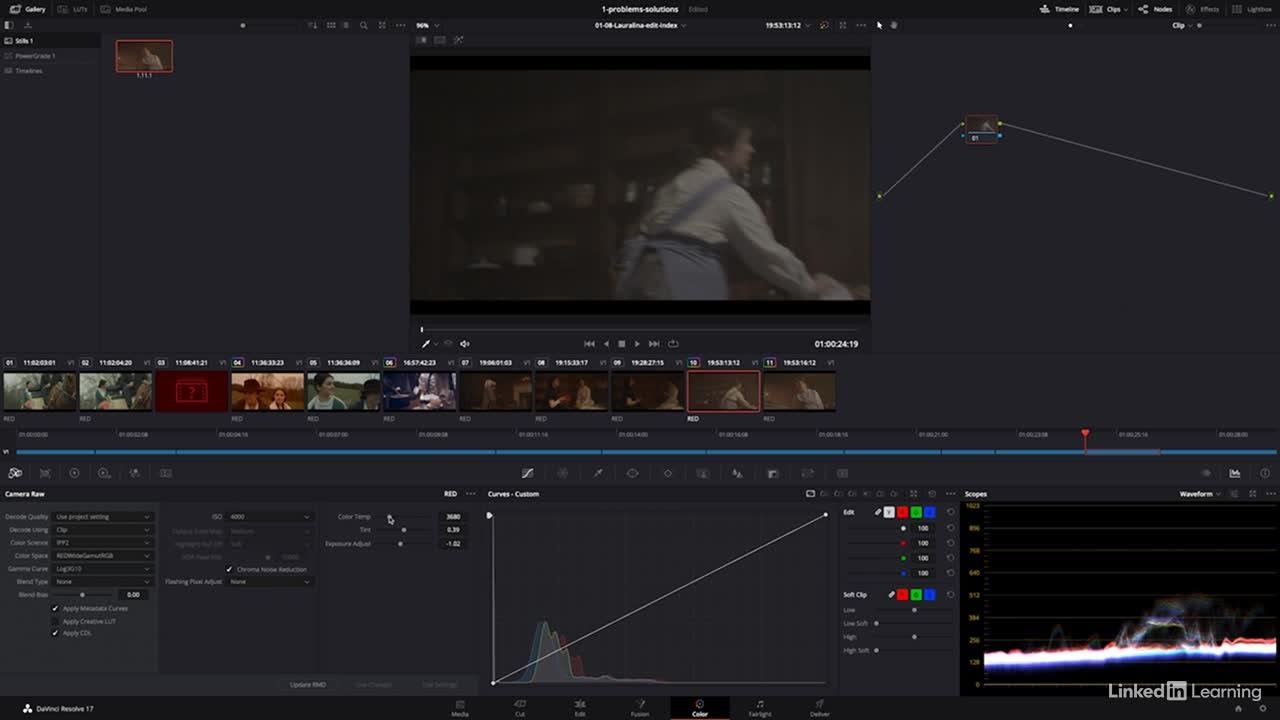Click the loop playback icon
1280x720 pixels.
tap(673, 344)
